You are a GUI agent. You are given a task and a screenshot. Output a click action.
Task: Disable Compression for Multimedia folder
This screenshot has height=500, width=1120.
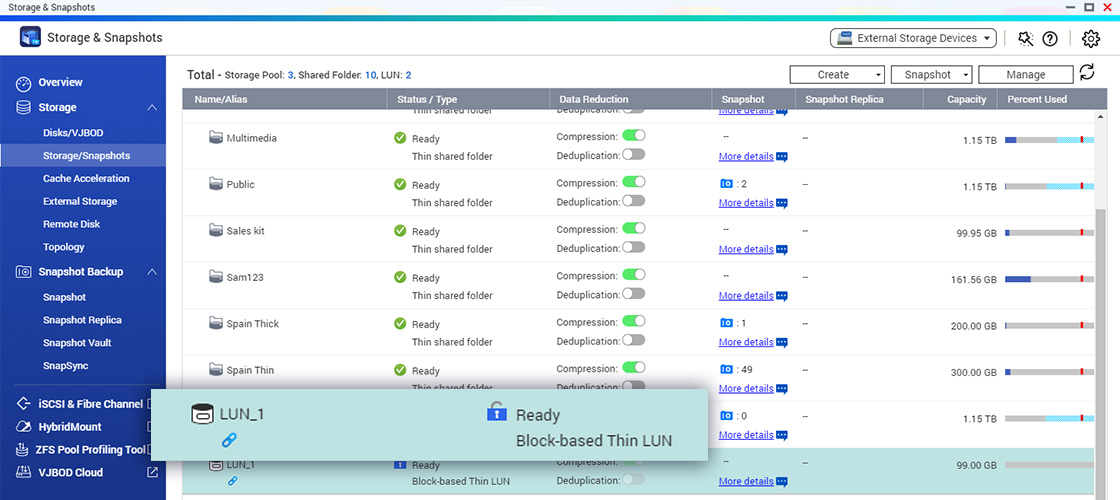634,135
